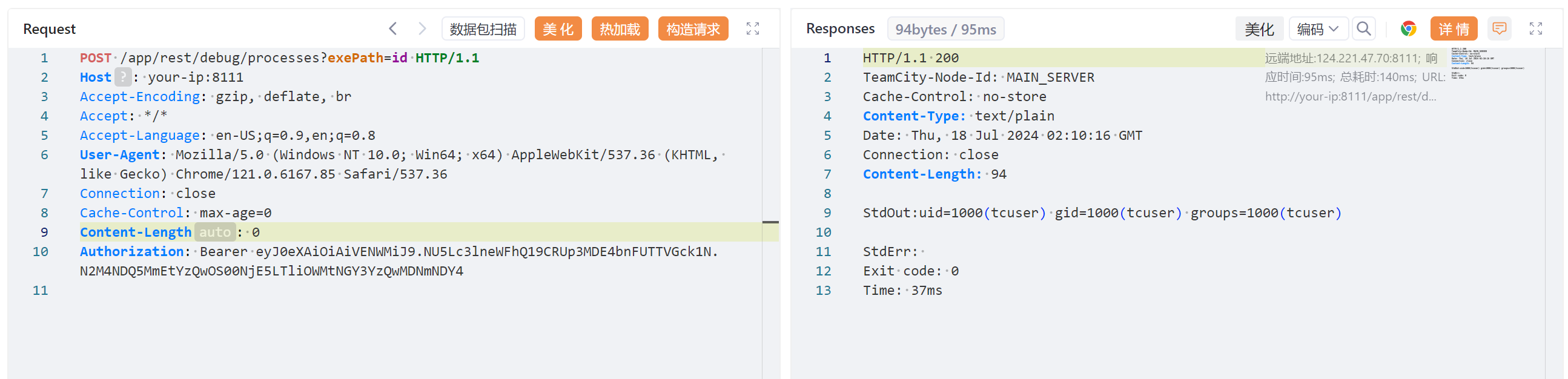1568x379 pixels.
Task: Click the question mark next to Host
Action: [x=123, y=77]
